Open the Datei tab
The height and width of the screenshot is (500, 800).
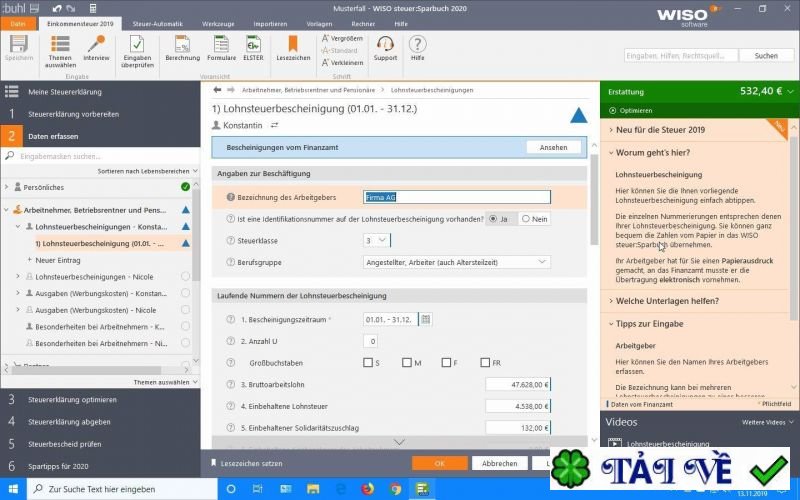point(18,23)
